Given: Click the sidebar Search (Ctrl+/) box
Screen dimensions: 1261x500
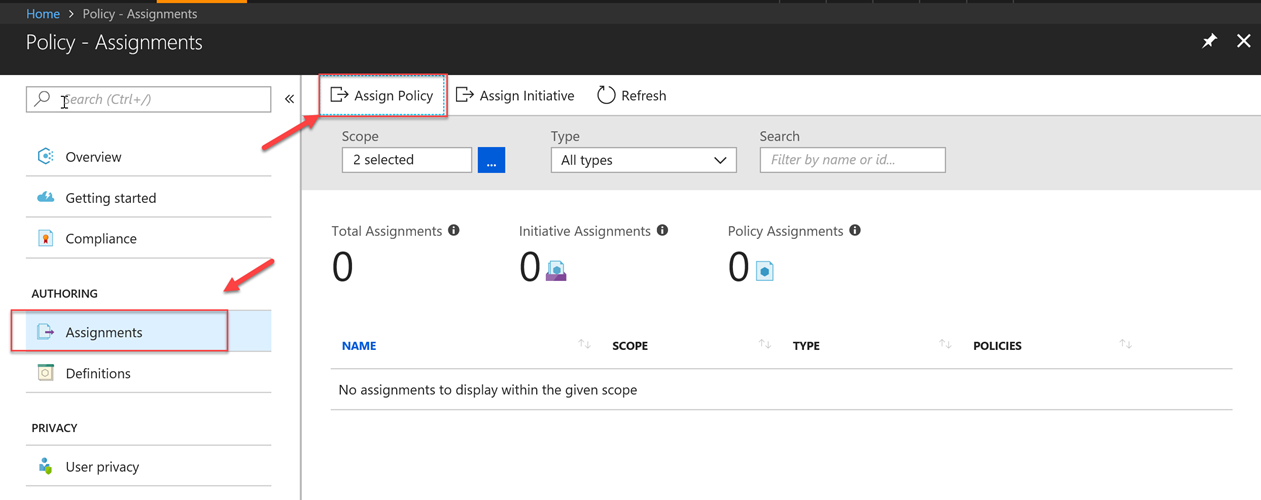Looking at the screenshot, I should click(148, 99).
